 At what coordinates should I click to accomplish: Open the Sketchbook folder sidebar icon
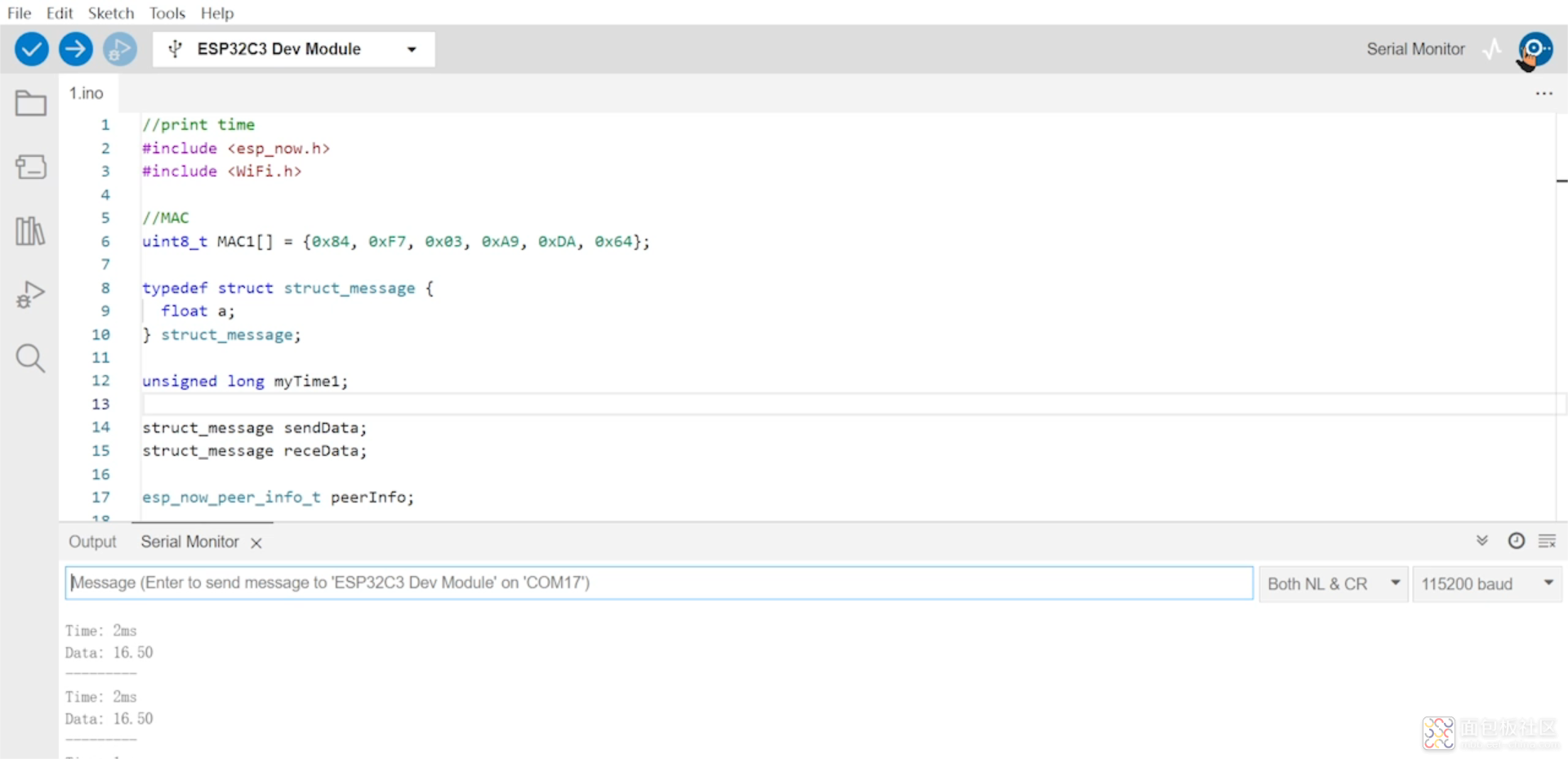[31, 104]
